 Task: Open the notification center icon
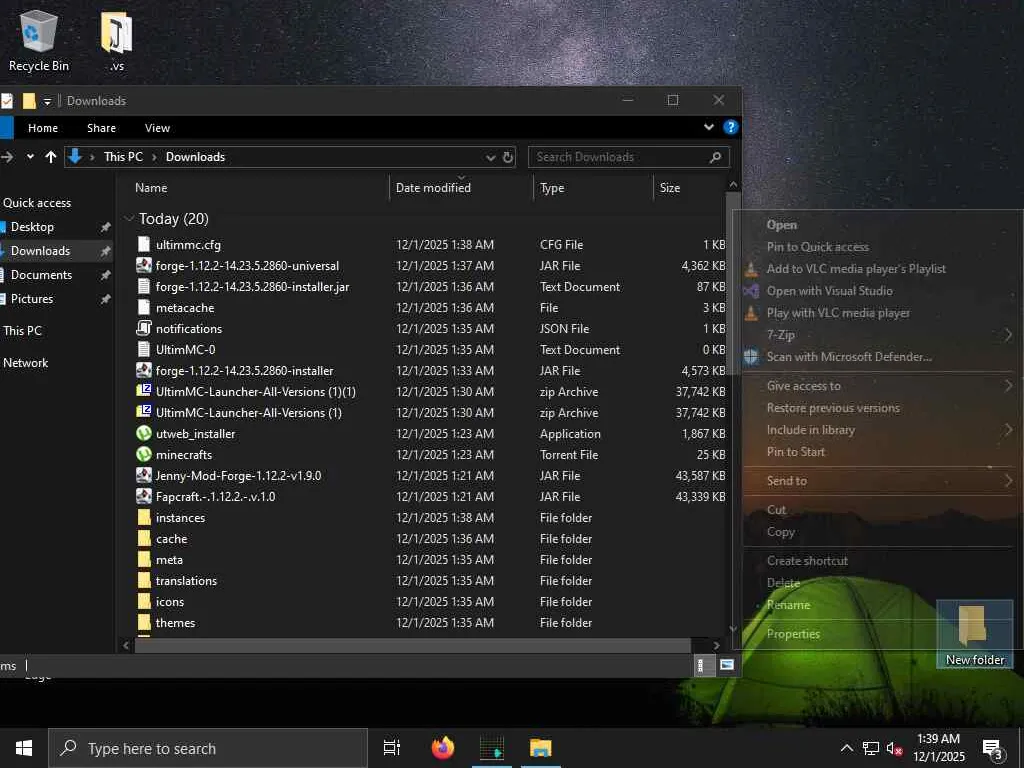992,748
